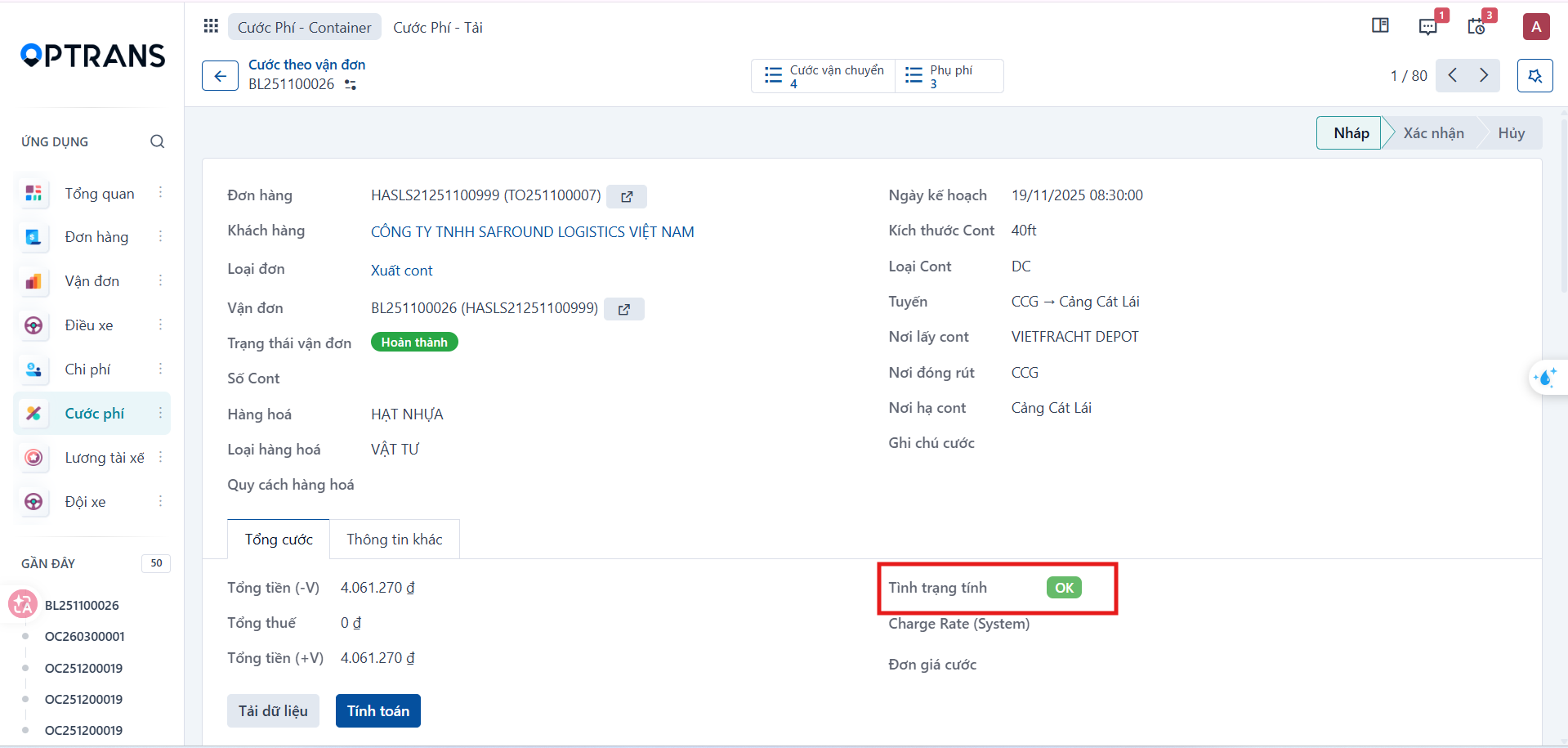Expand options dots next to Vận đơn

160,280
